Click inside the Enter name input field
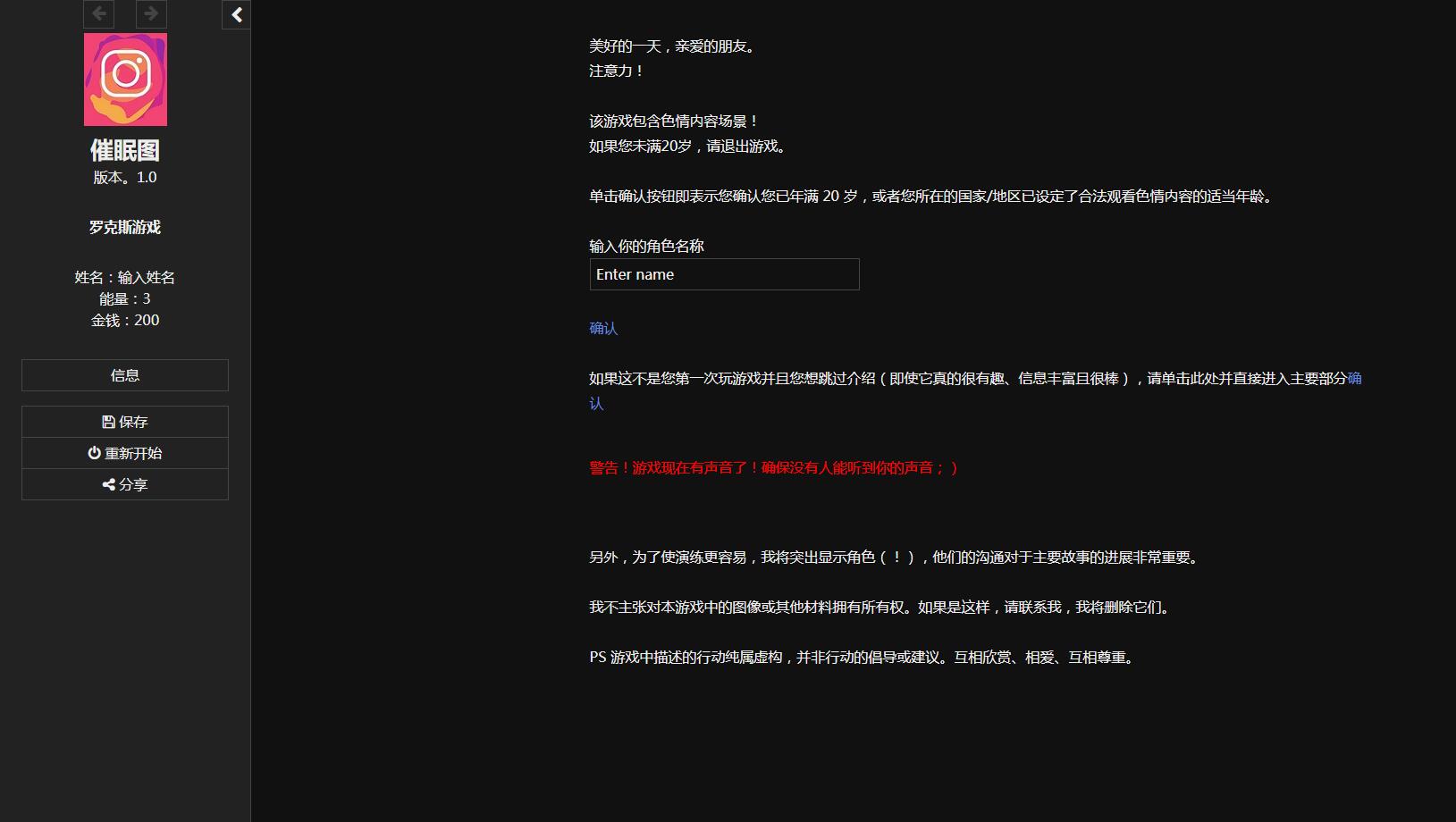The width and height of the screenshot is (1456, 822). (724, 274)
